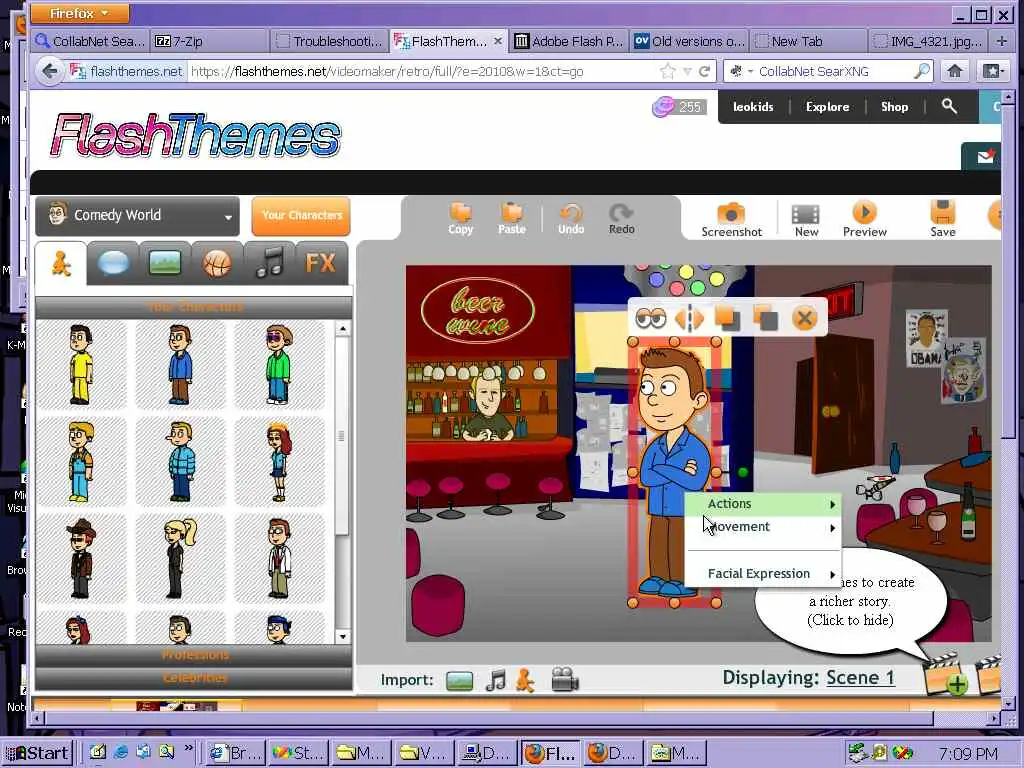Image resolution: width=1024 pixels, height=768 pixels.
Task: Click the 7:09 PM clock
Action: pyautogui.click(x=968, y=753)
